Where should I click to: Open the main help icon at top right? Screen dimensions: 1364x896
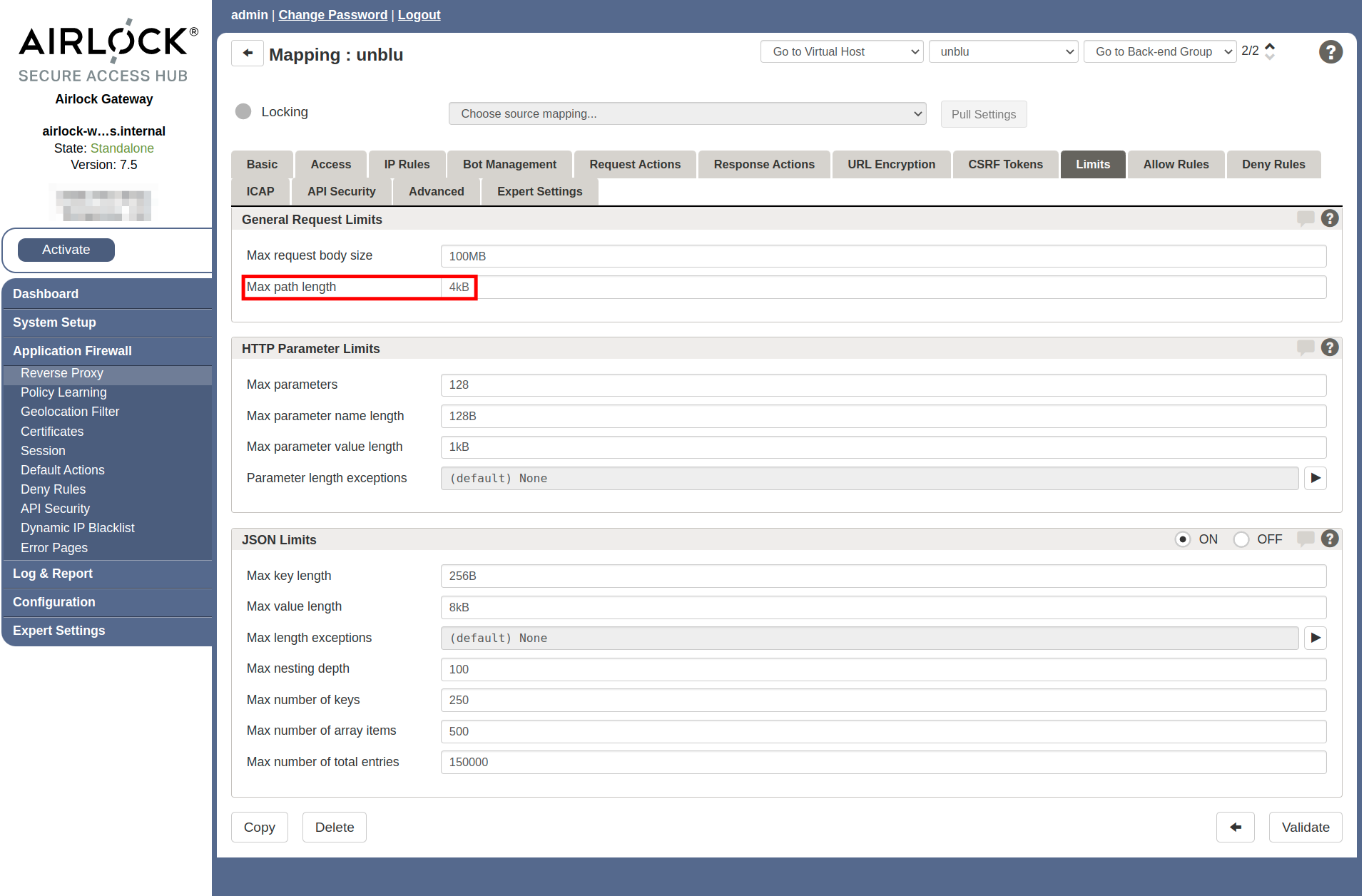pyautogui.click(x=1330, y=52)
